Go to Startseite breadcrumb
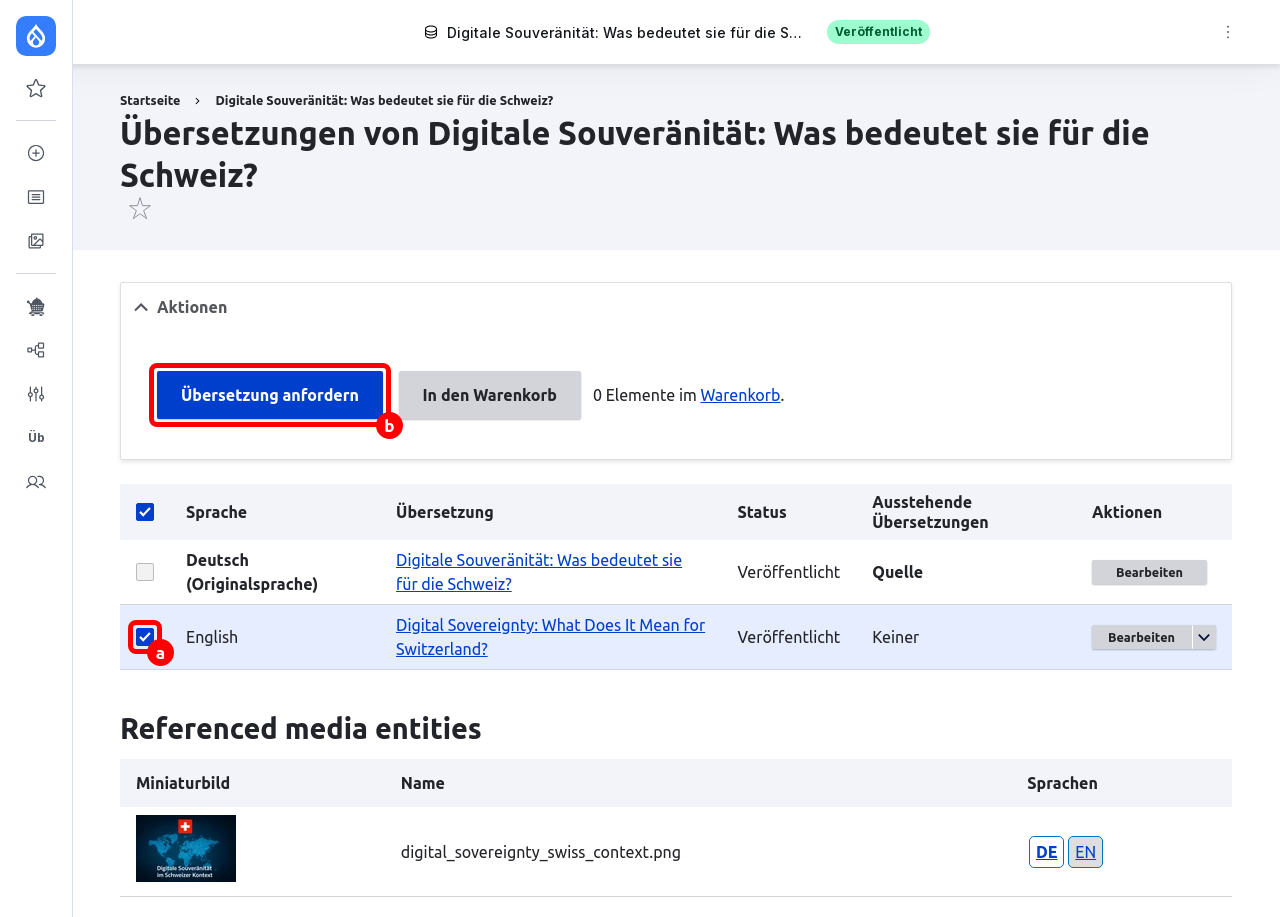Image resolution: width=1280 pixels, height=917 pixels. click(150, 100)
